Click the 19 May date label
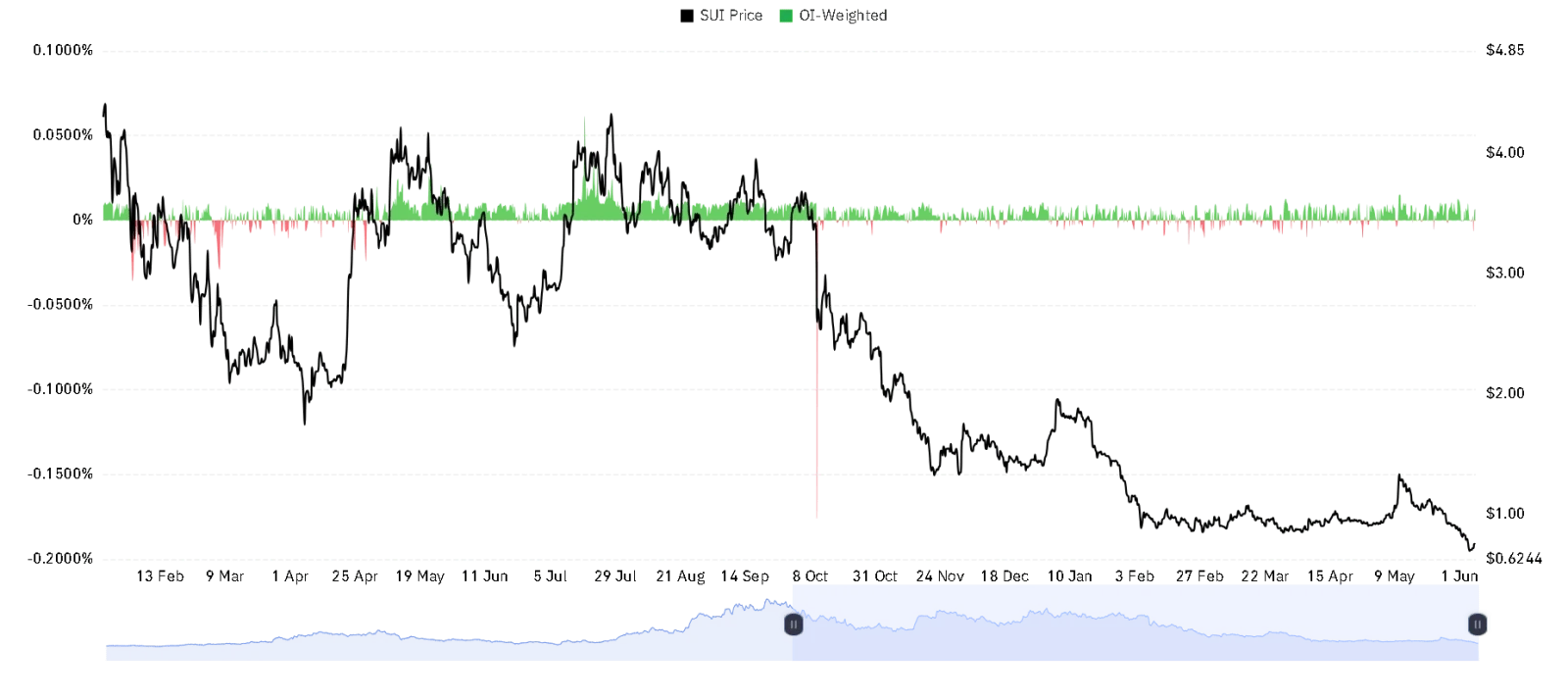1568x699 pixels. coord(420,576)
